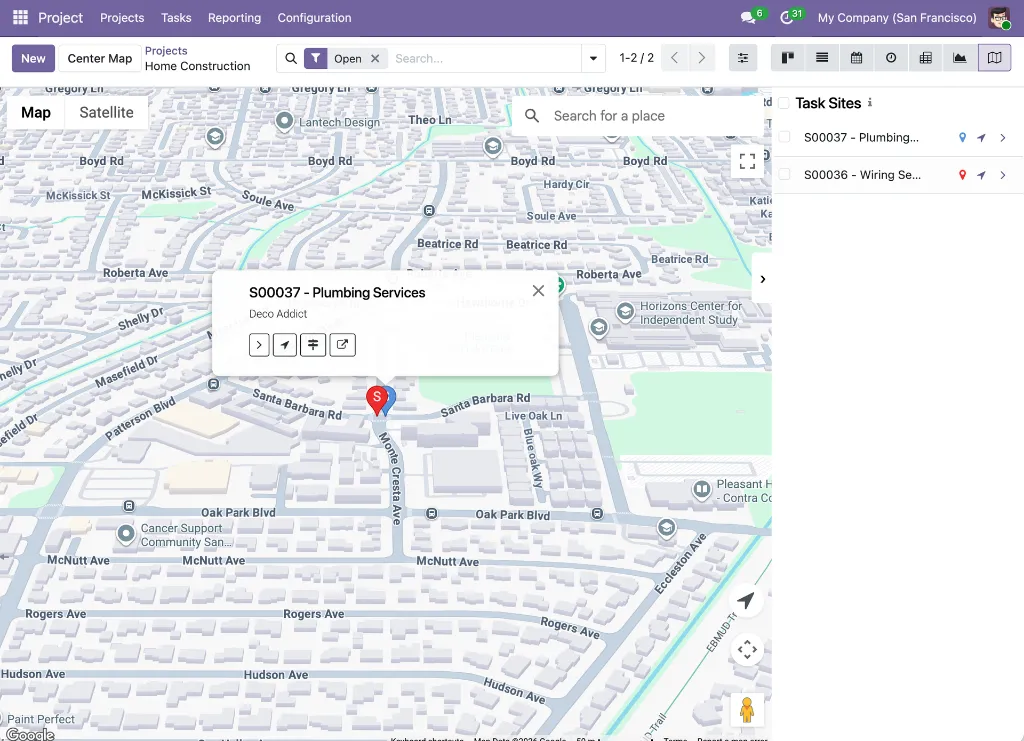
Task: Open the Configuration menu
Action: 314,18
